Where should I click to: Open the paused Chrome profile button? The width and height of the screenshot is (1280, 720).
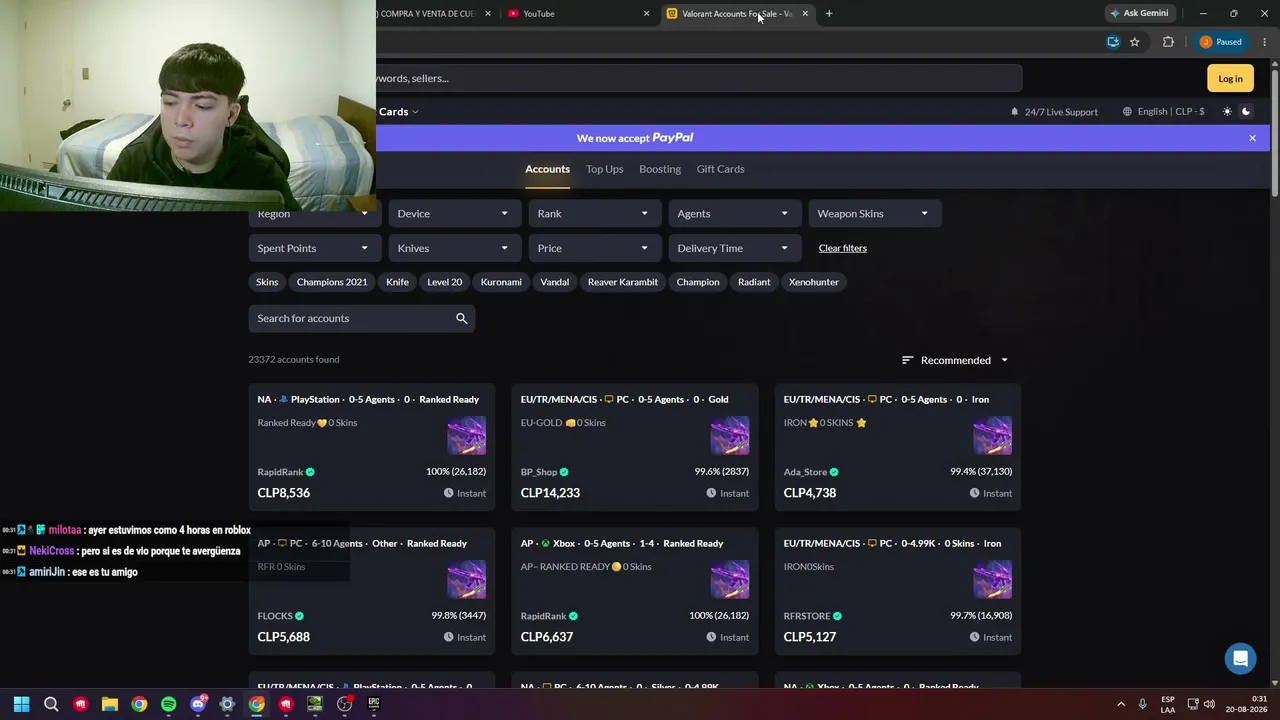[x=1222, y=42]
